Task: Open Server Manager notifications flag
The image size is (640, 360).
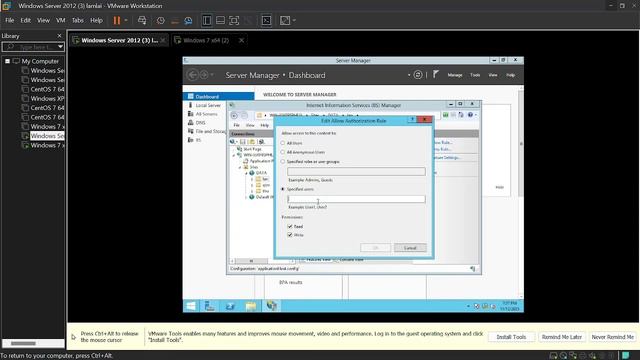Action: coord(436,74)
